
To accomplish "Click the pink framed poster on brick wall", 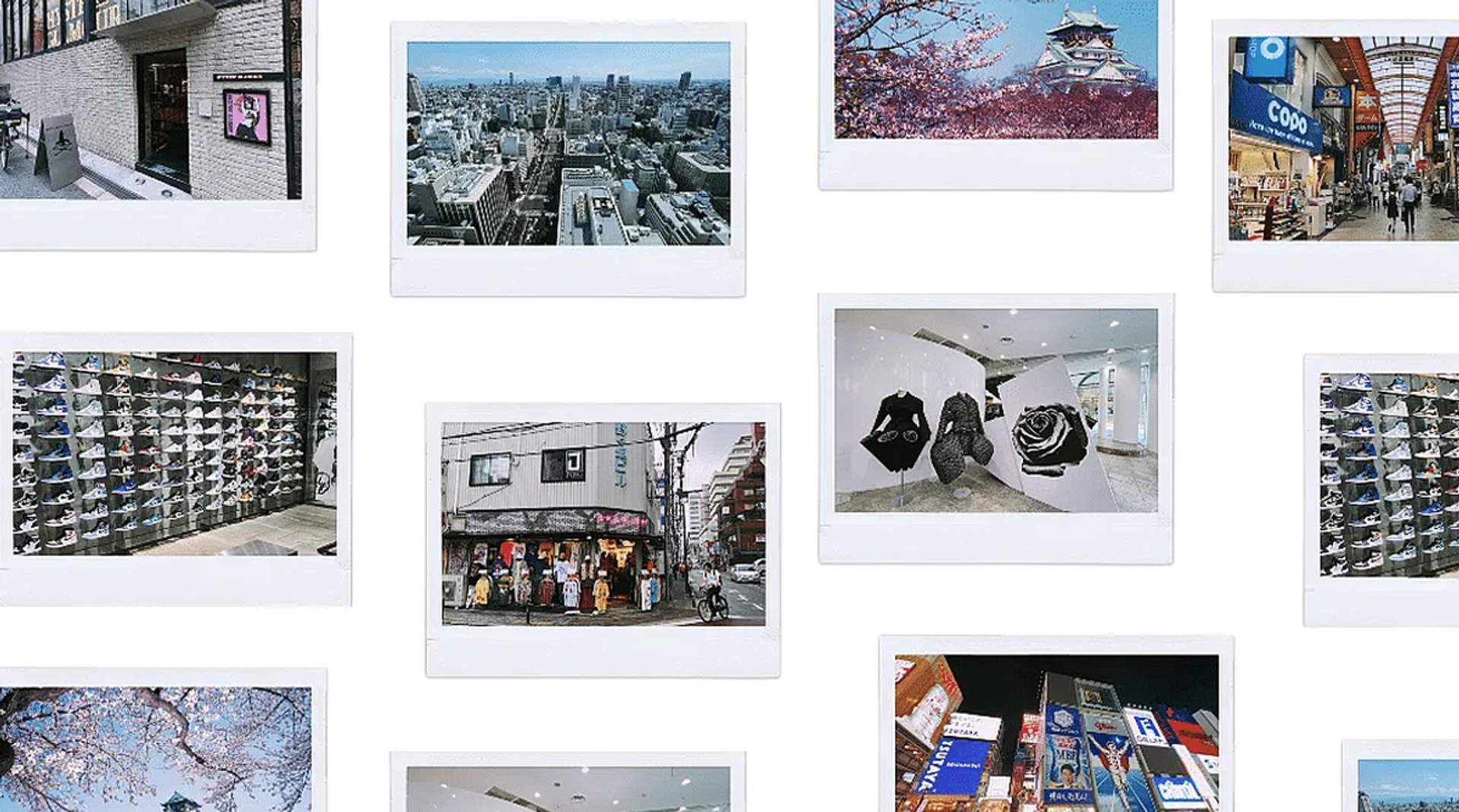I will pyautogui.click(x=246, y=116).
